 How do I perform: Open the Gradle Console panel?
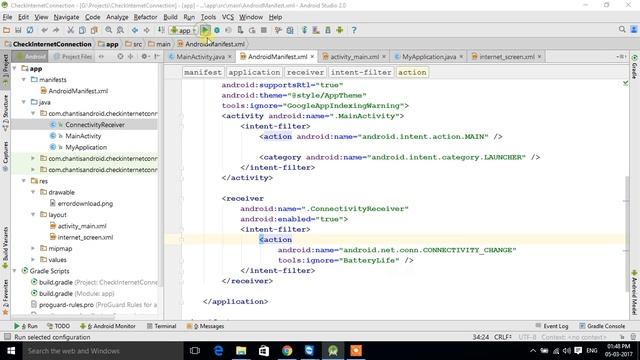coord(602,326)
